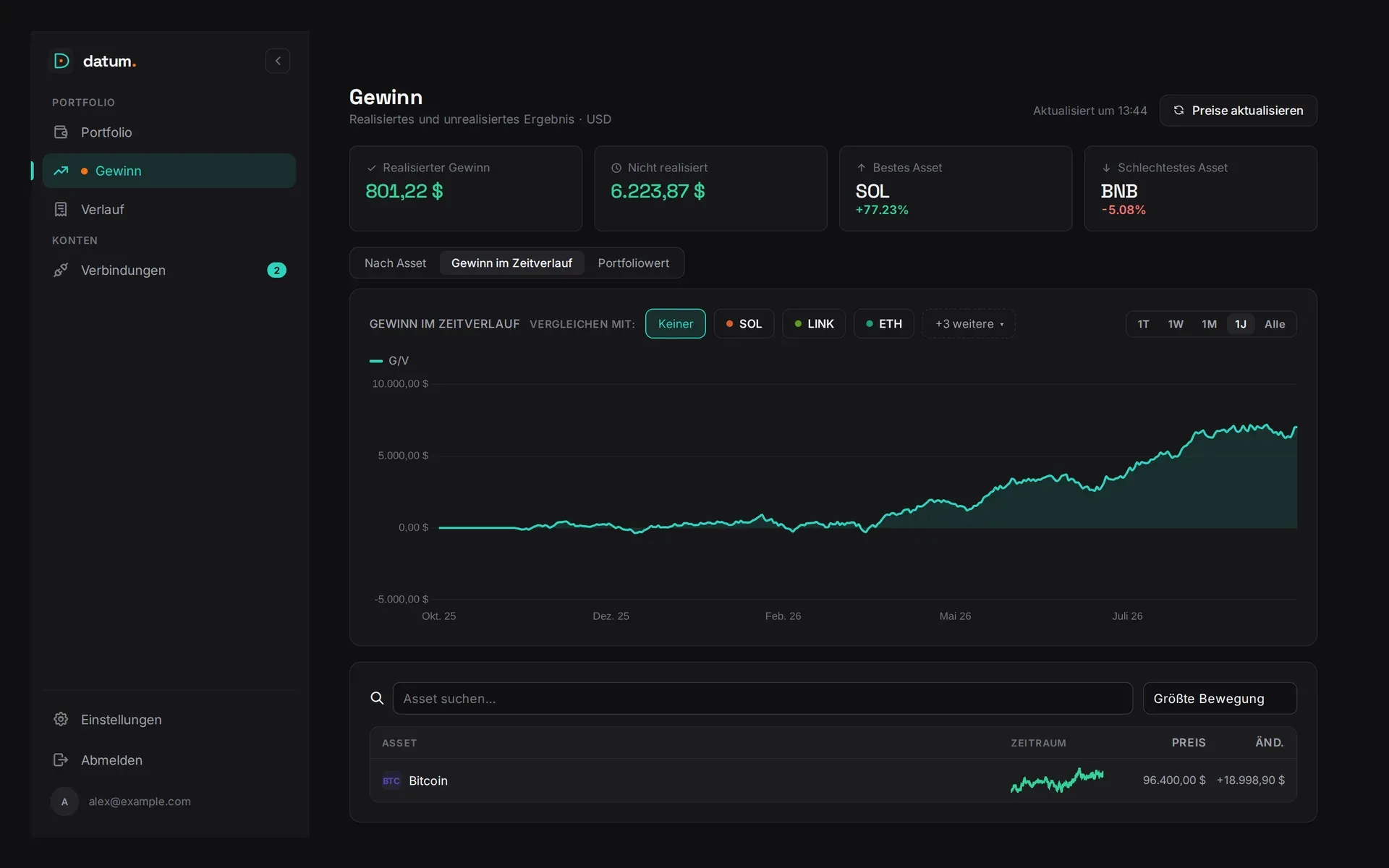The height and width of the screenshot is (868, 1389).
Task: Click Abmelden to log out
Action: coord(169,760)
